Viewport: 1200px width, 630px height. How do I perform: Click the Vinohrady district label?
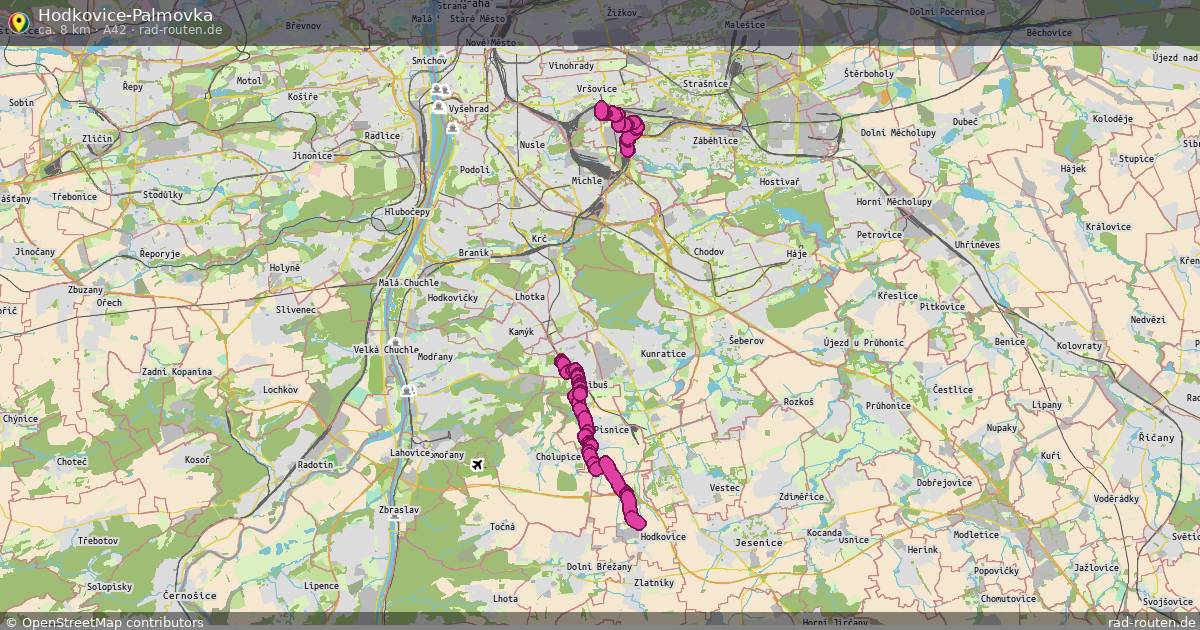571,66
